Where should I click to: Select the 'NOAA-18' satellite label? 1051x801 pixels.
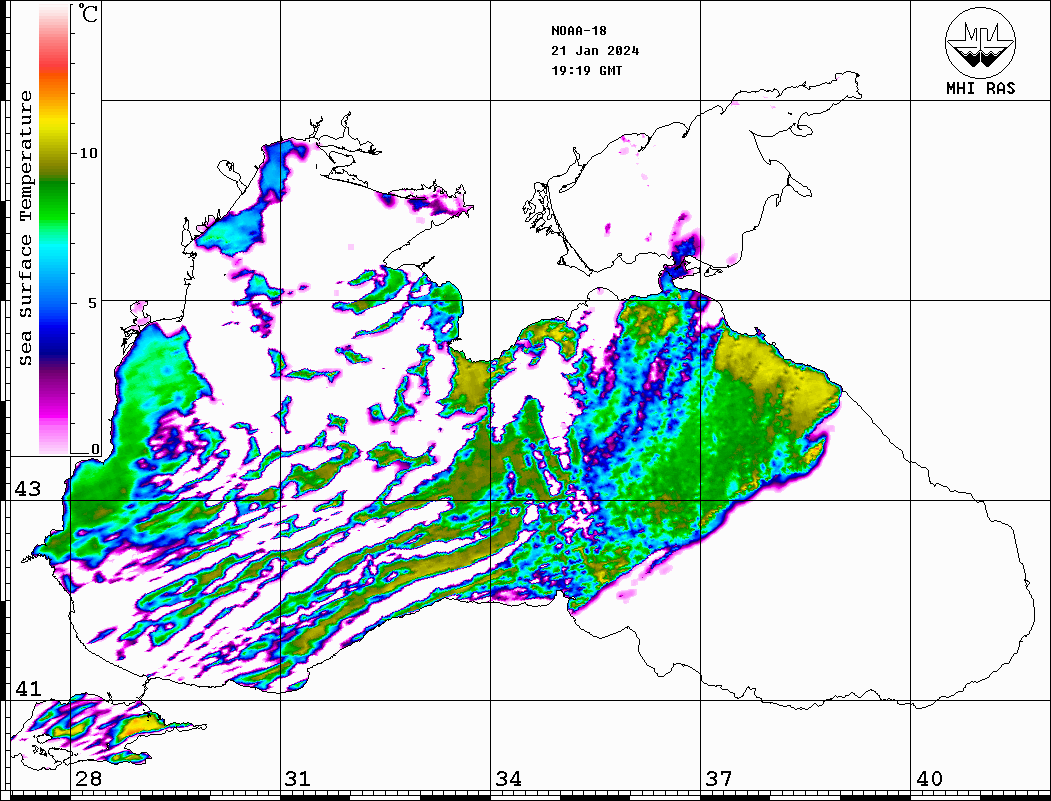[x=578, y=31]
